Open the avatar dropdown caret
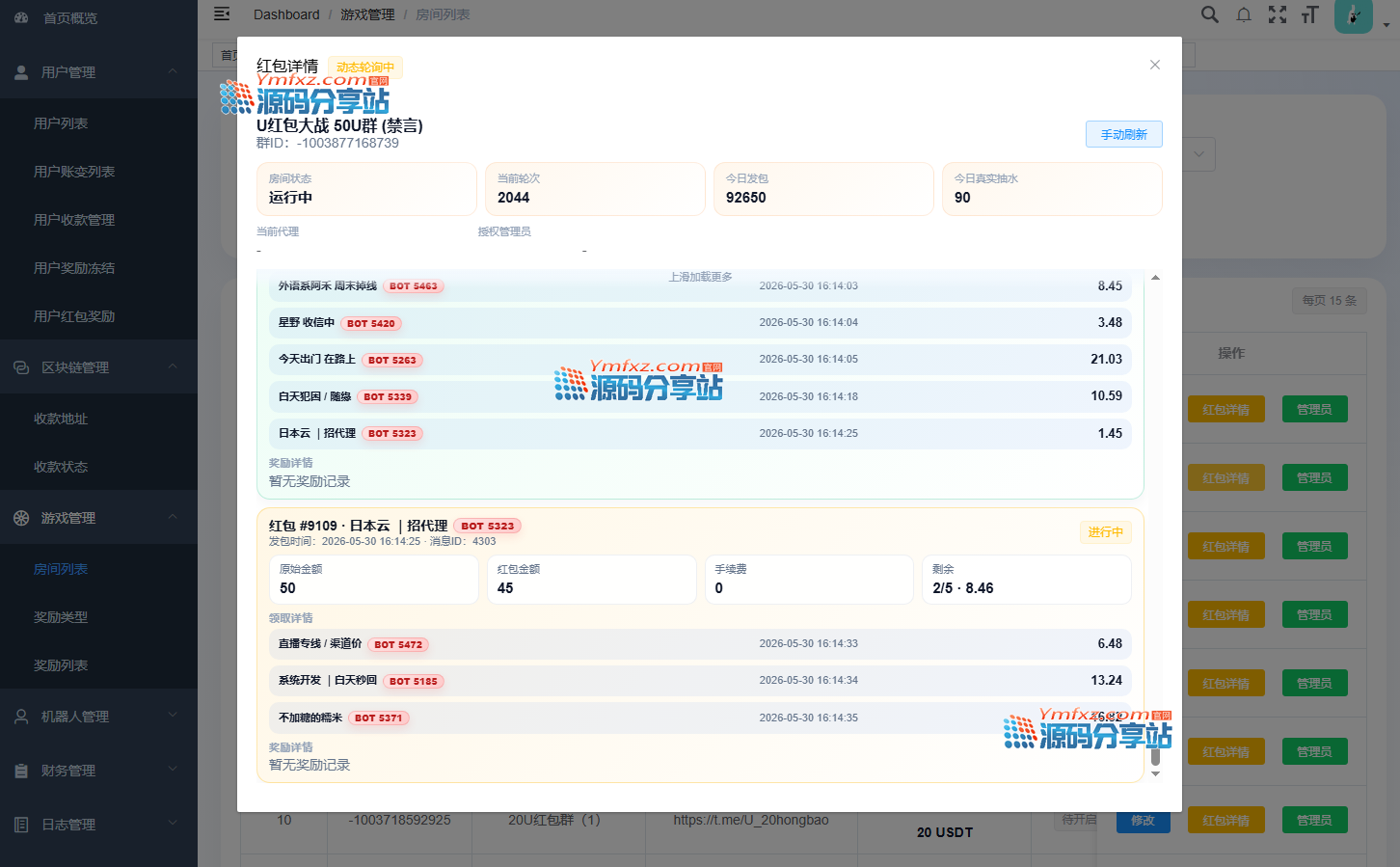 1387,26
